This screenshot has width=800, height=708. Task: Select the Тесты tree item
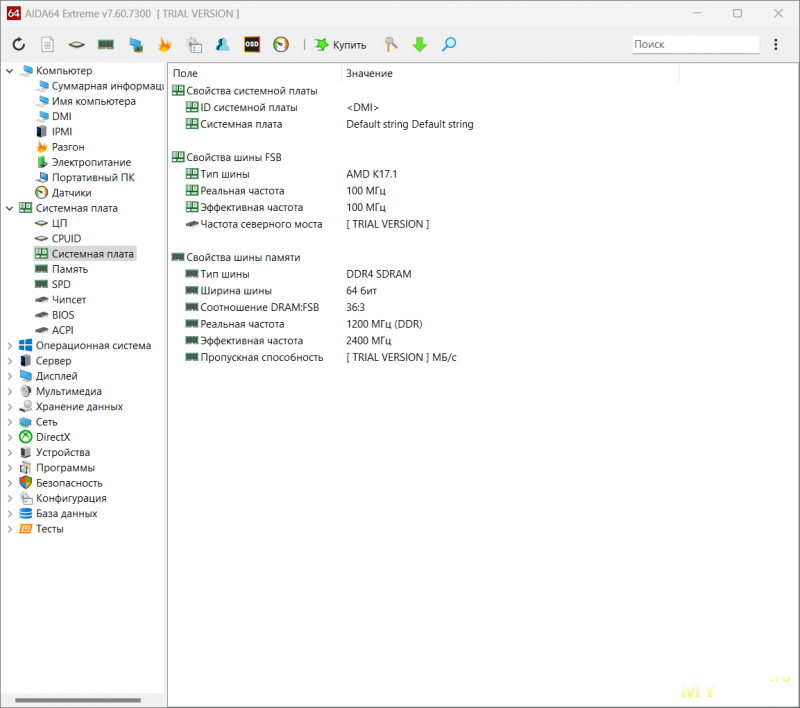[x=41, y=529]
